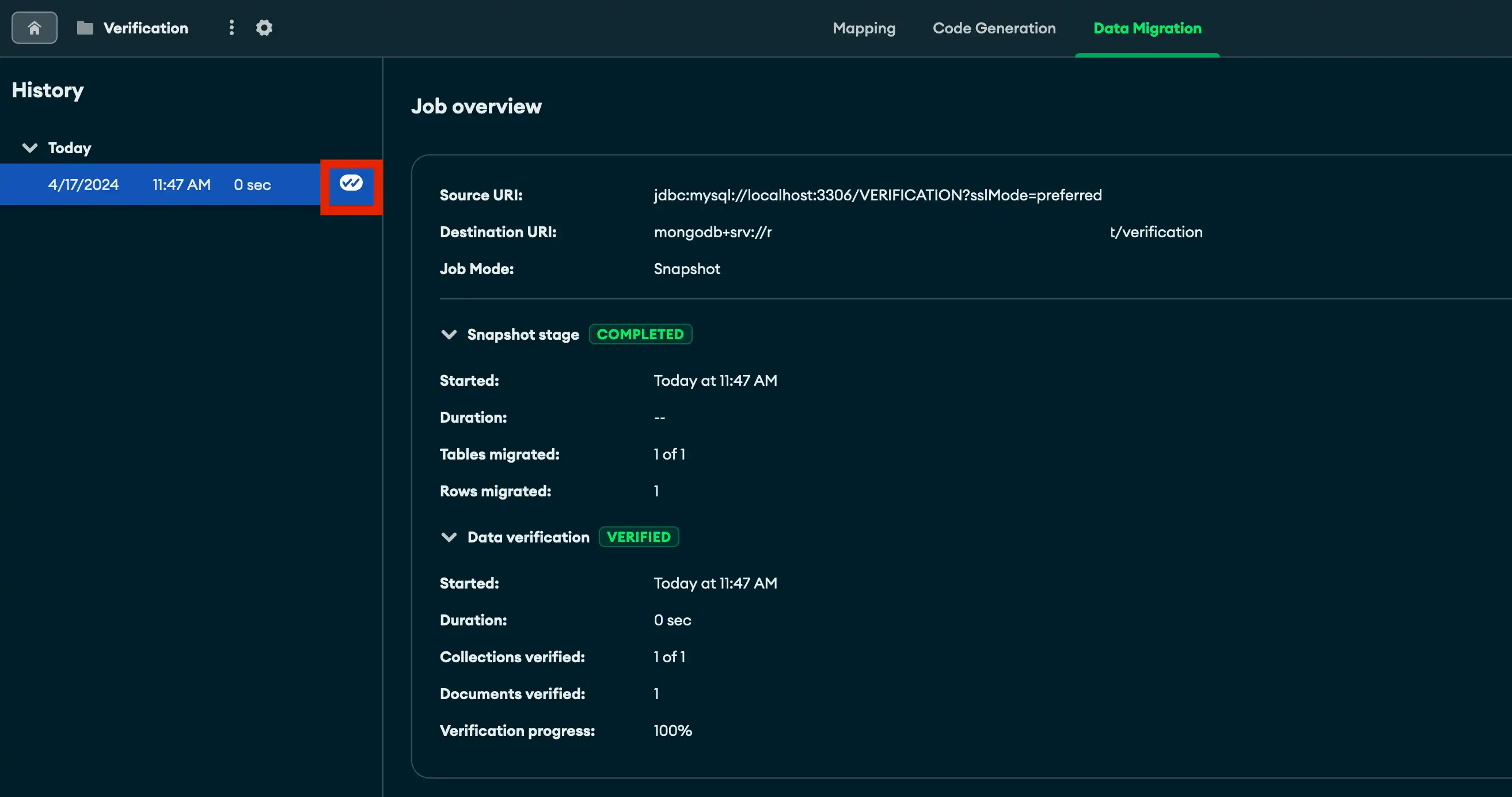Select the Data Migration tab
Screen dimensions: 1512x797
pos(1147,28)
